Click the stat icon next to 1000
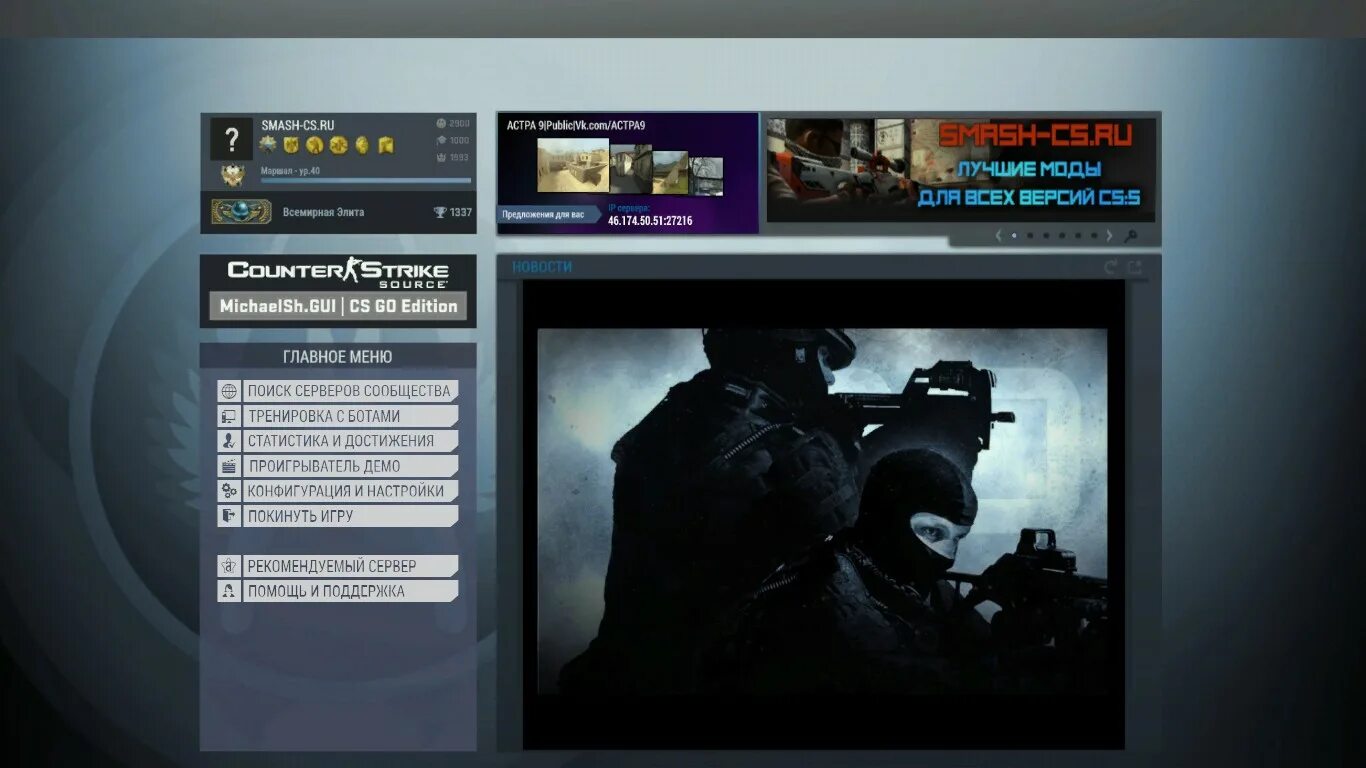 click(441, 140)
